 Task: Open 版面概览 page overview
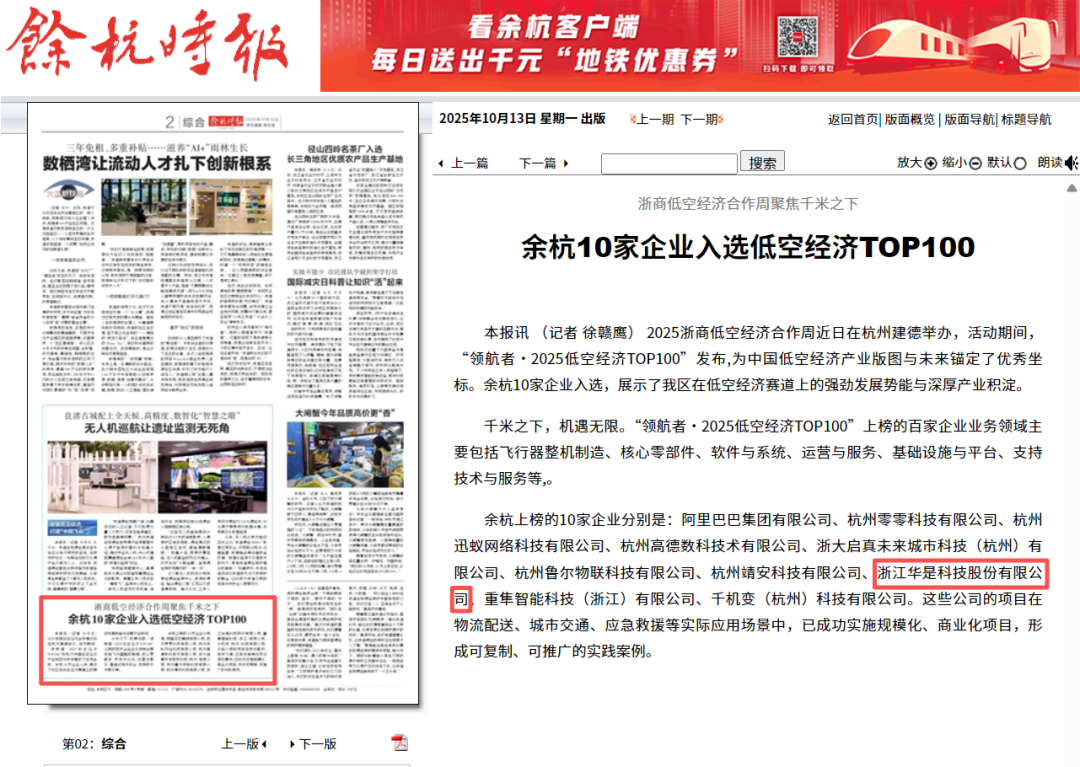910,119
